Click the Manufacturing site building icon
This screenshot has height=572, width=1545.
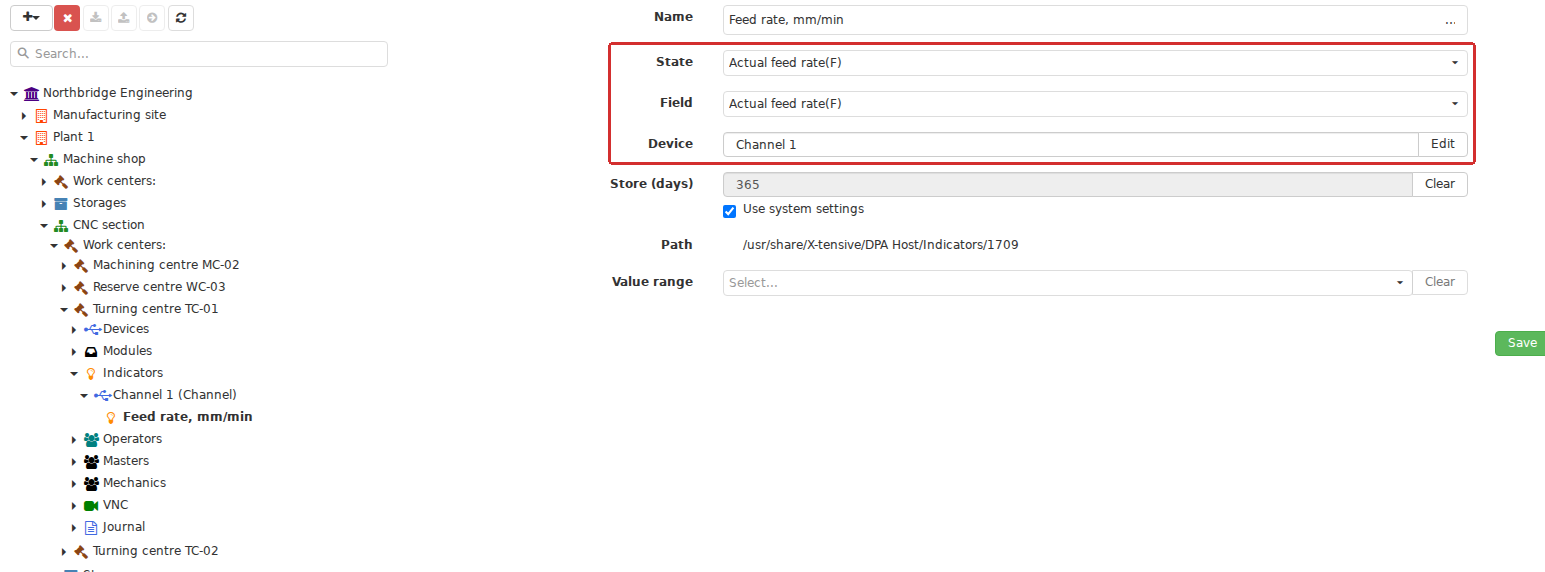coord(41,115)
